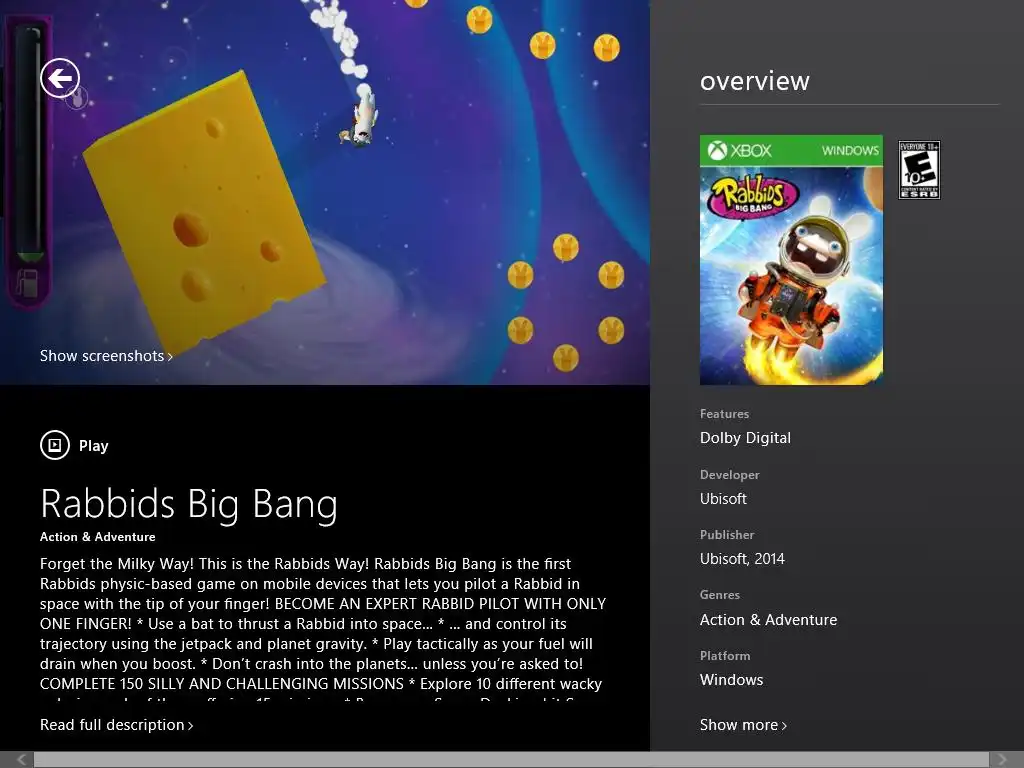Expand Show screenshots chevron link

(106, 356)
